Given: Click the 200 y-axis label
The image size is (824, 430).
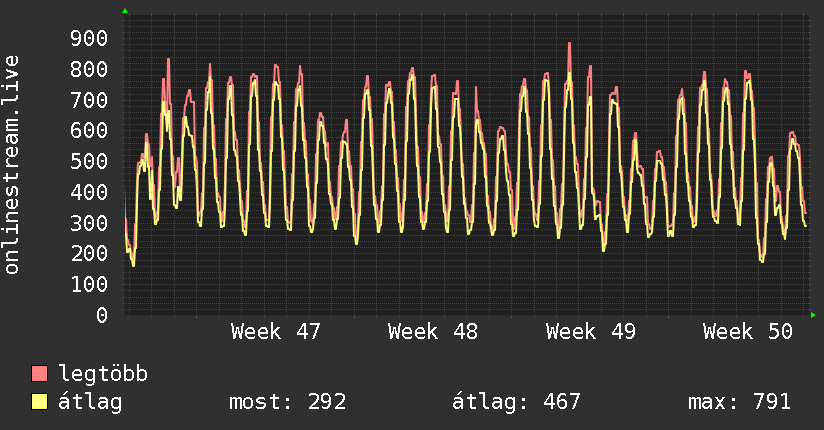Looking at the screenshot, I should (89, 253).
